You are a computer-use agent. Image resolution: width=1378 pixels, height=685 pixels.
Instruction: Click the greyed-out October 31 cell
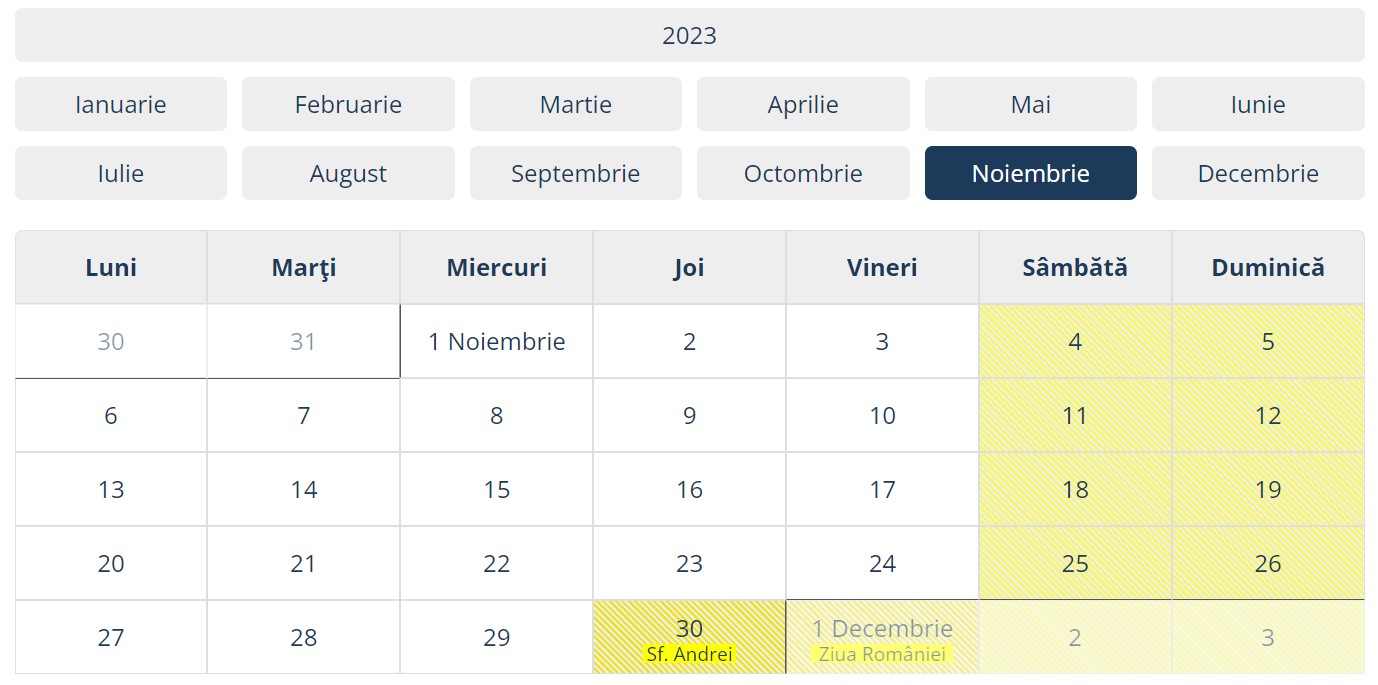pyautogui.click(x=303, y=342)
